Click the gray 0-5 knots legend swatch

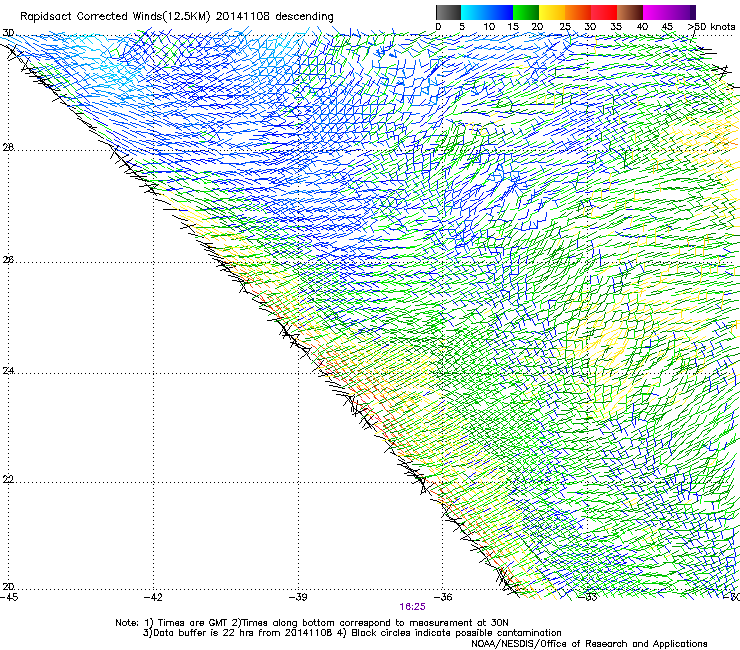pyautogui.click(x=448, y=12)
